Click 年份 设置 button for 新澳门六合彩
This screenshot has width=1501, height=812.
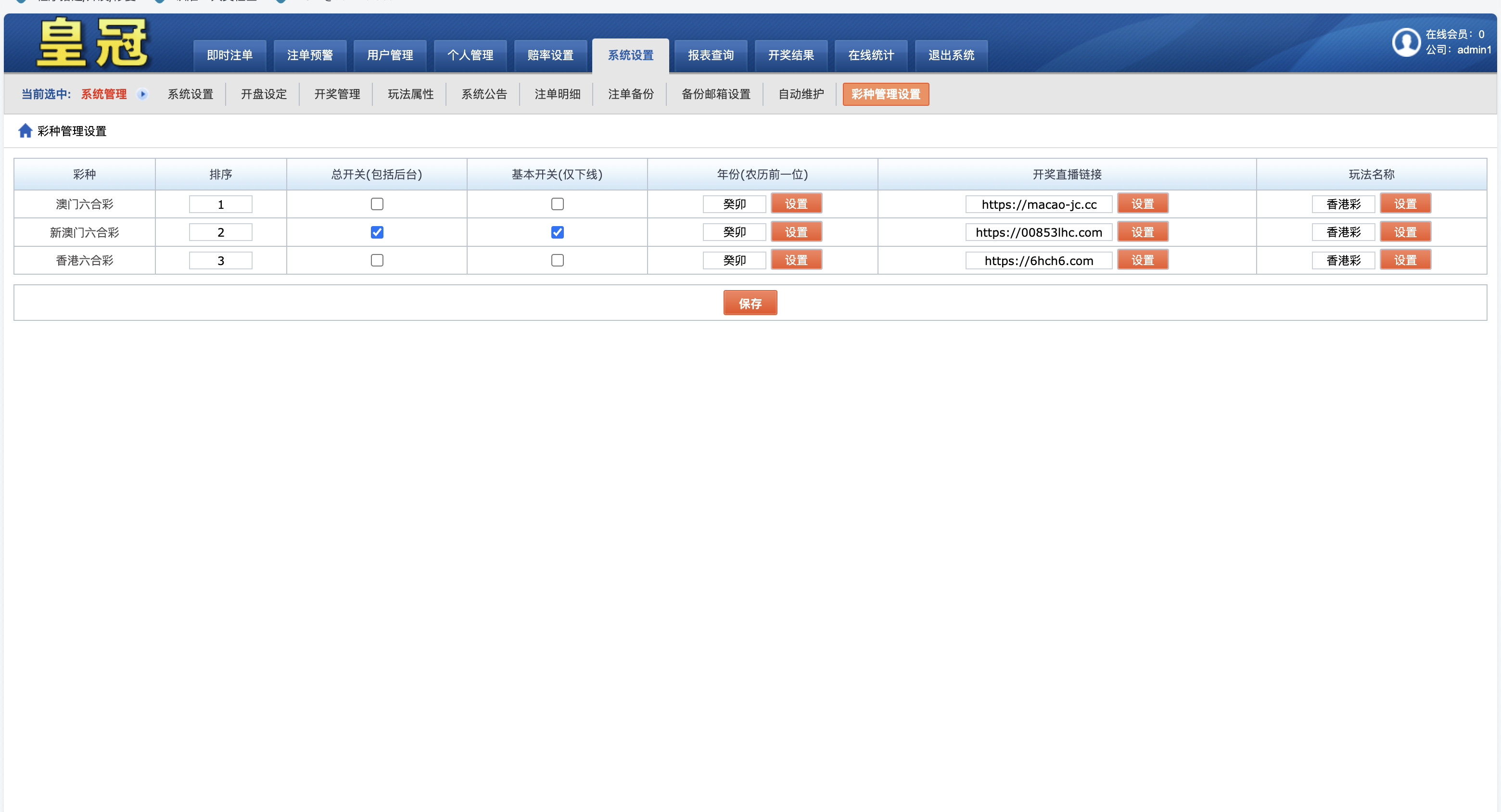[796, 232]
